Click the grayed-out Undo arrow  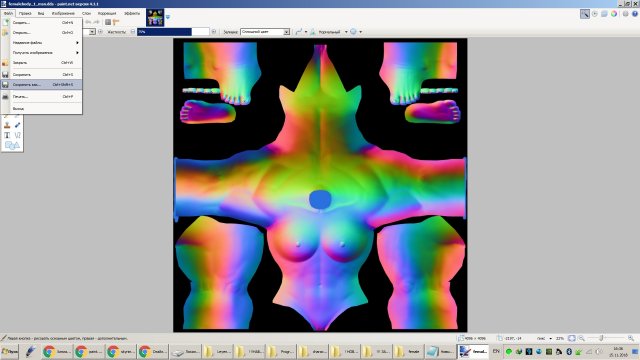click(x=89, y=22)
